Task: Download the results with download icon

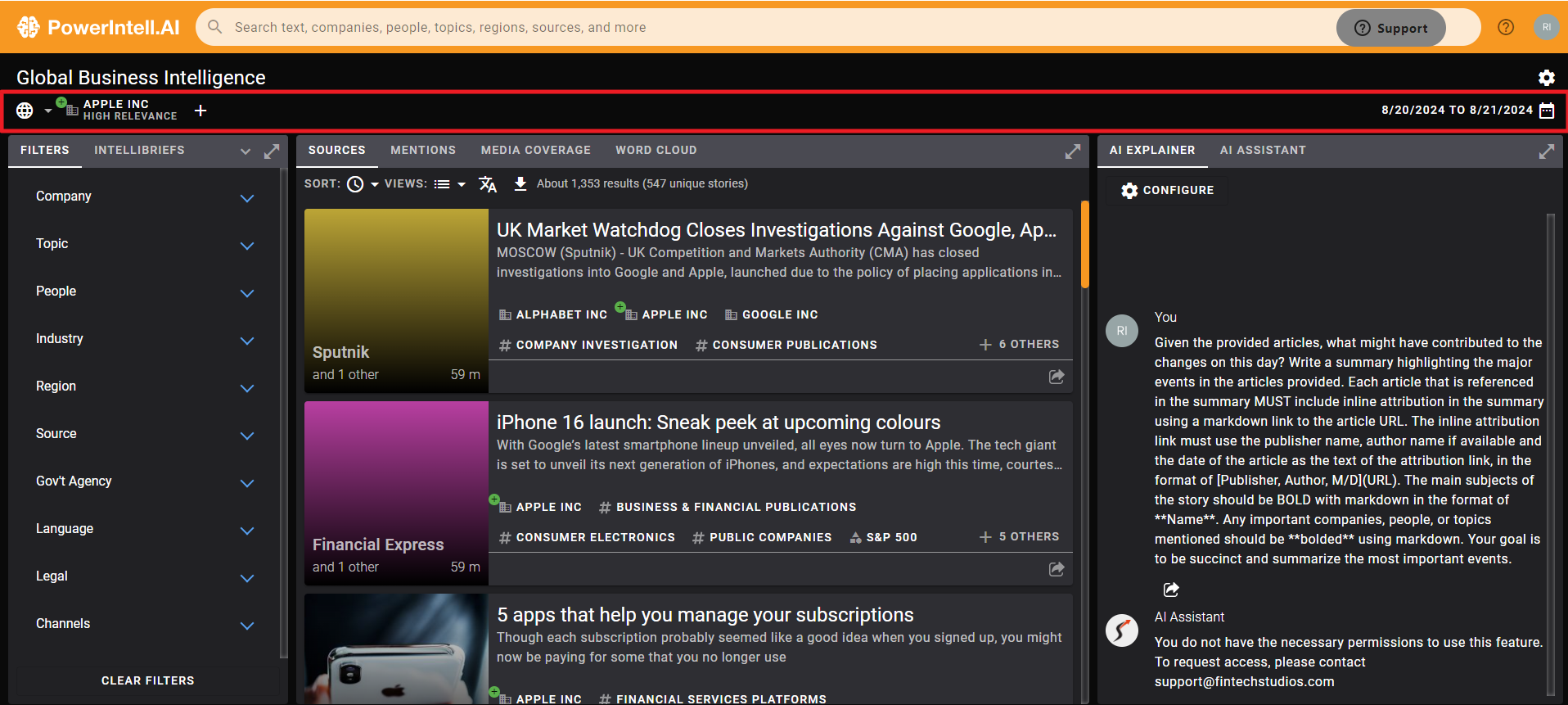Action: 520,183
